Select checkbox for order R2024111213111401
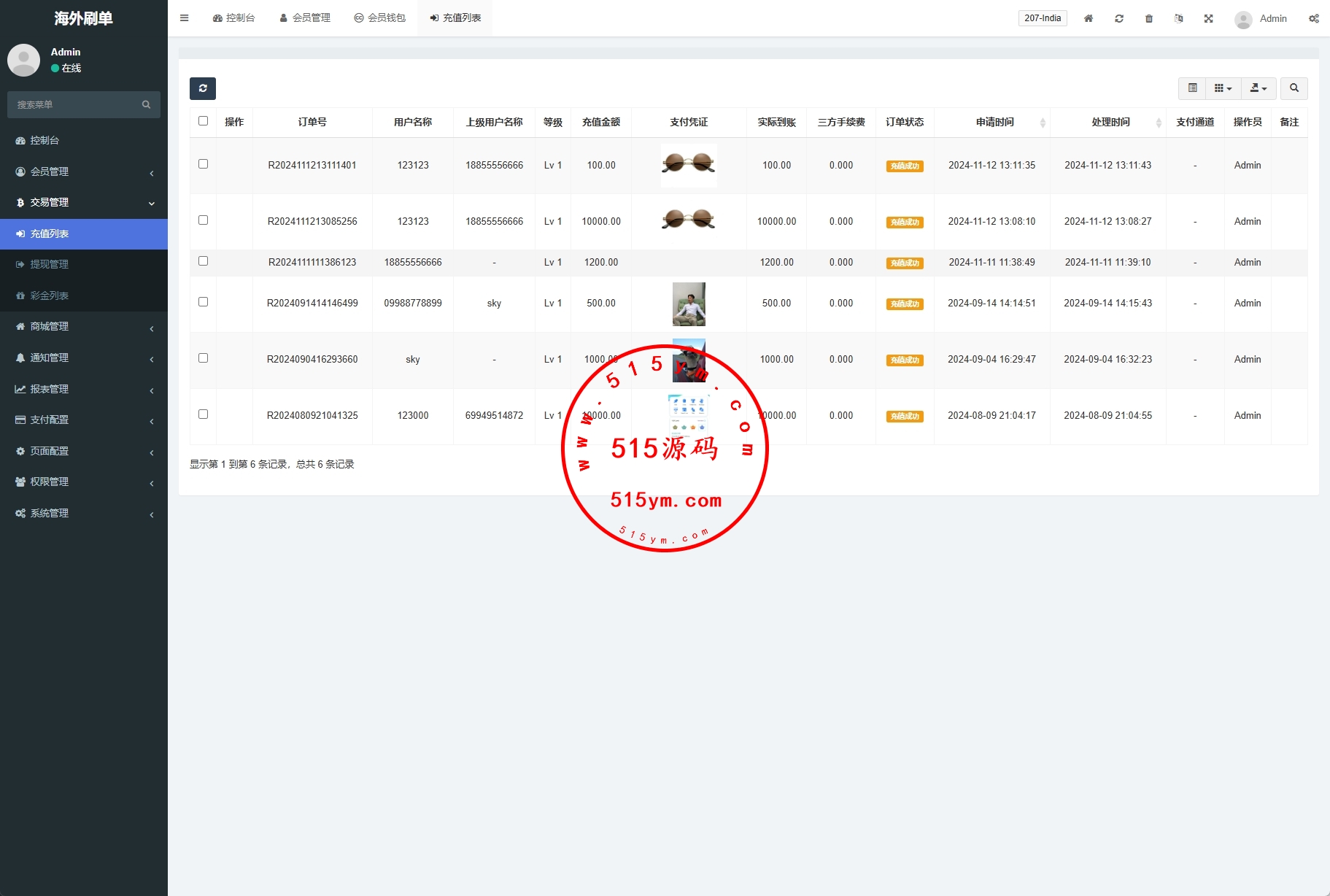The width and height of the screenshot is (1330, 896). pos(203,164)
